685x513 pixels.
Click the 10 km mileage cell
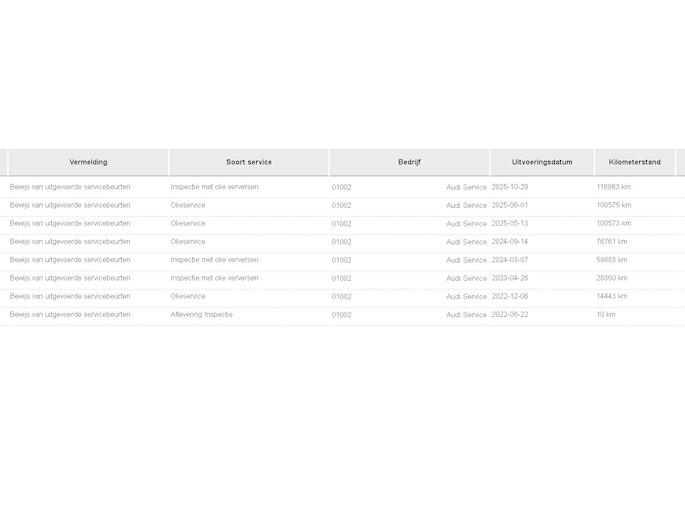tap(605, 315)
